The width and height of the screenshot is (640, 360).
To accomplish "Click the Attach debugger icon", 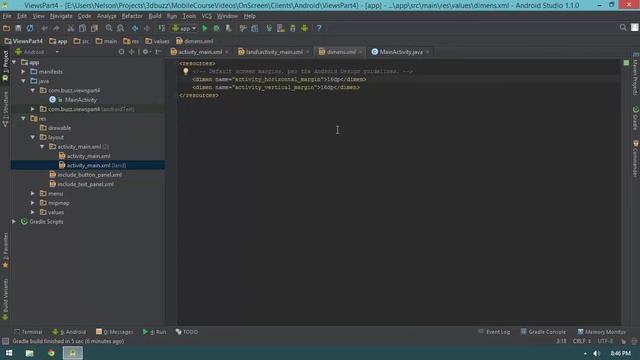I will (x=229, y=28).
